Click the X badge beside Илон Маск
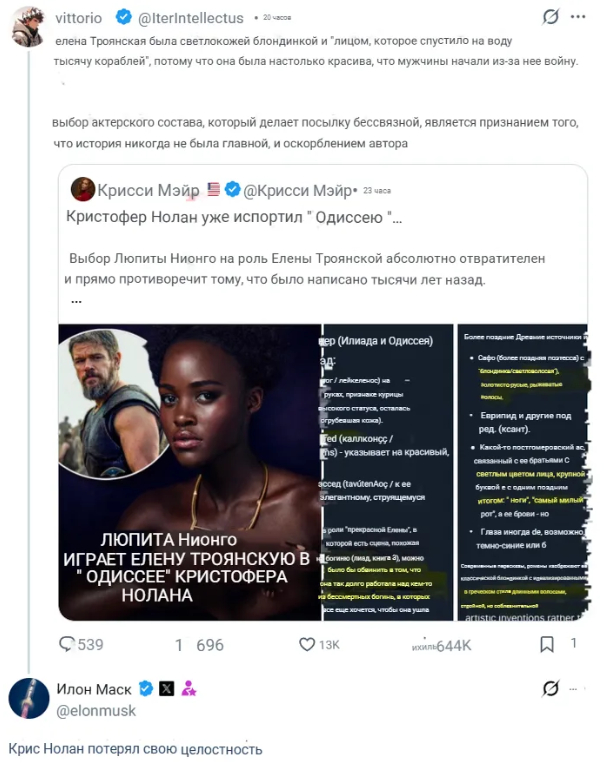This screenshot has height=773, width=604. pos(166,688)
